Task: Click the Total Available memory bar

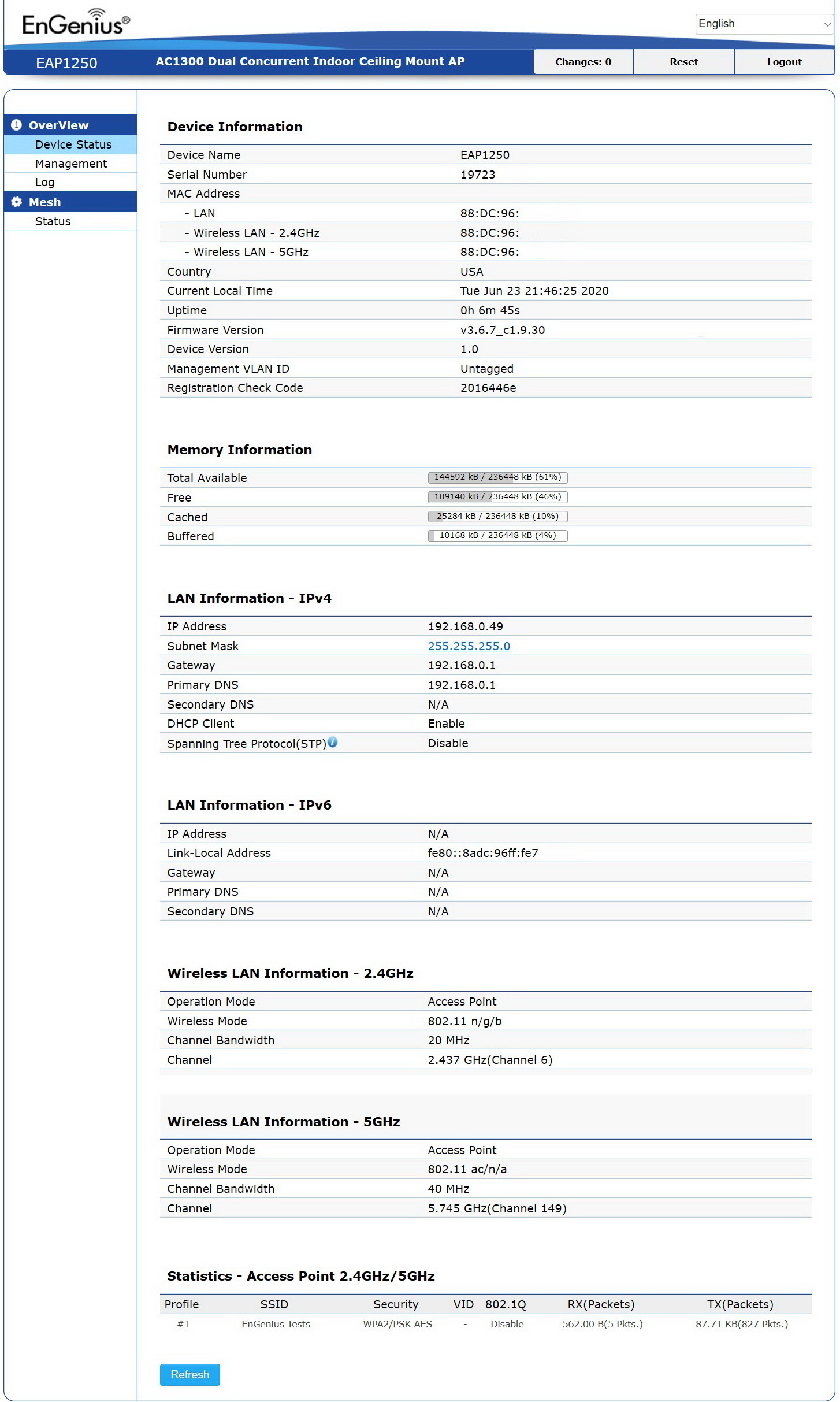Action: (497, 477)
